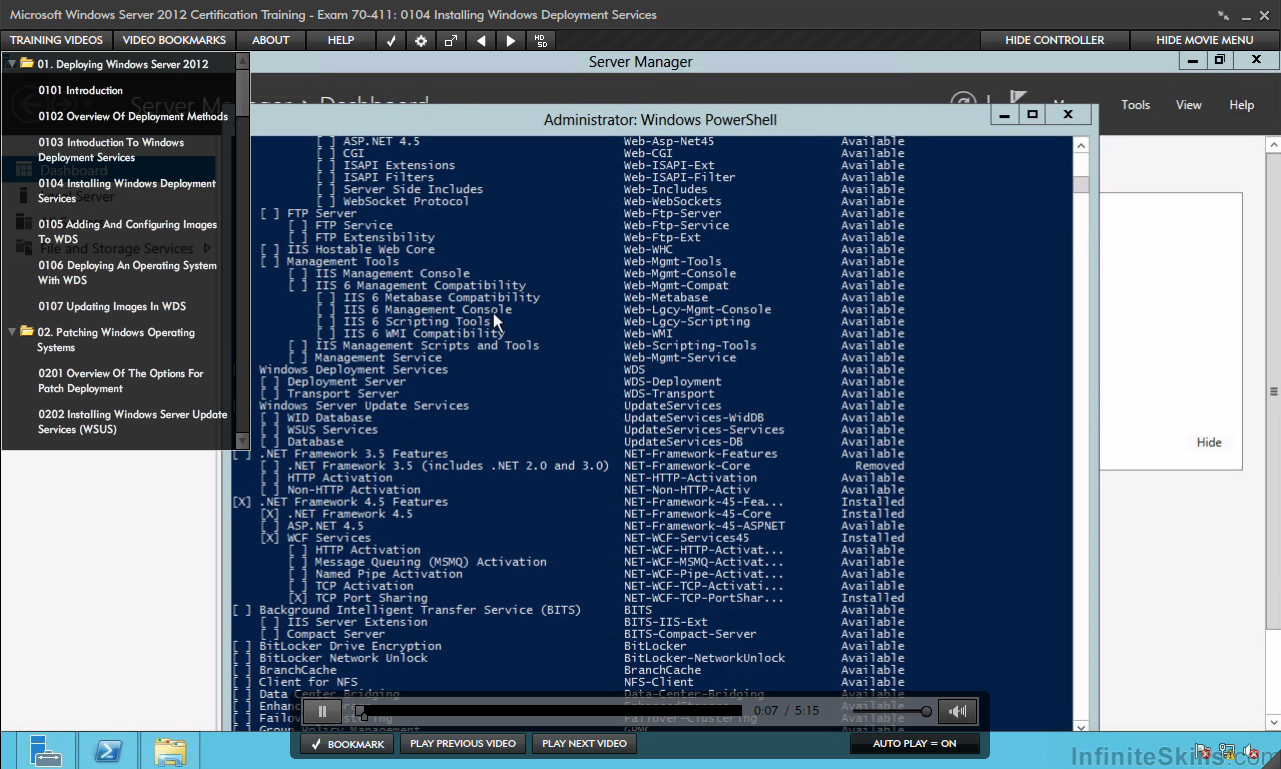Click Play Previous Video button
This screenshot has height=769, width=1281.
(463, 744)
